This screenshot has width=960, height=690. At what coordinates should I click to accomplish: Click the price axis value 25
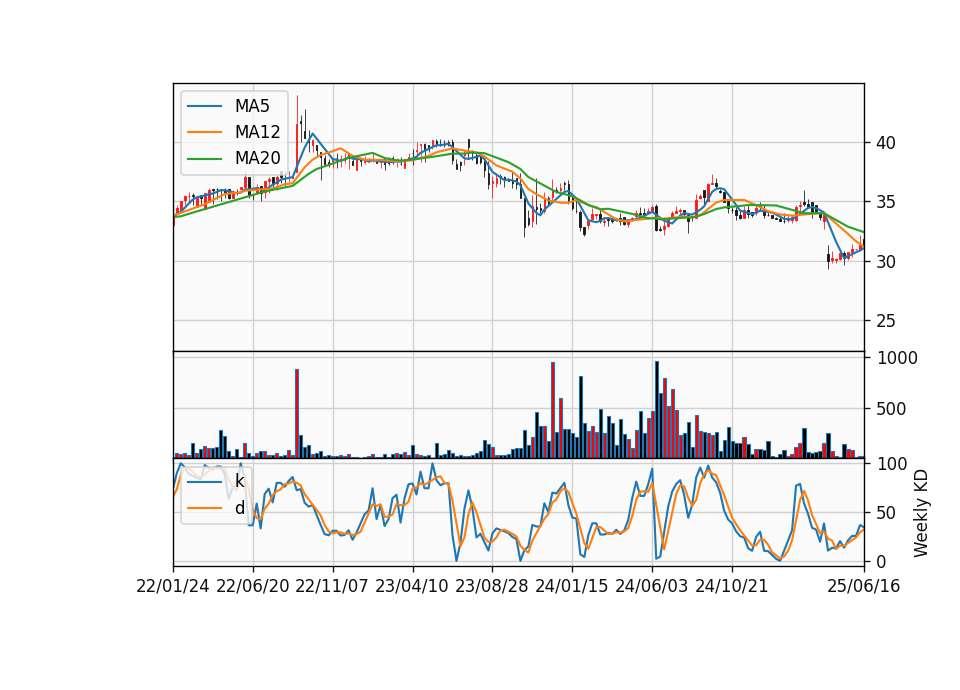point(886,321)
